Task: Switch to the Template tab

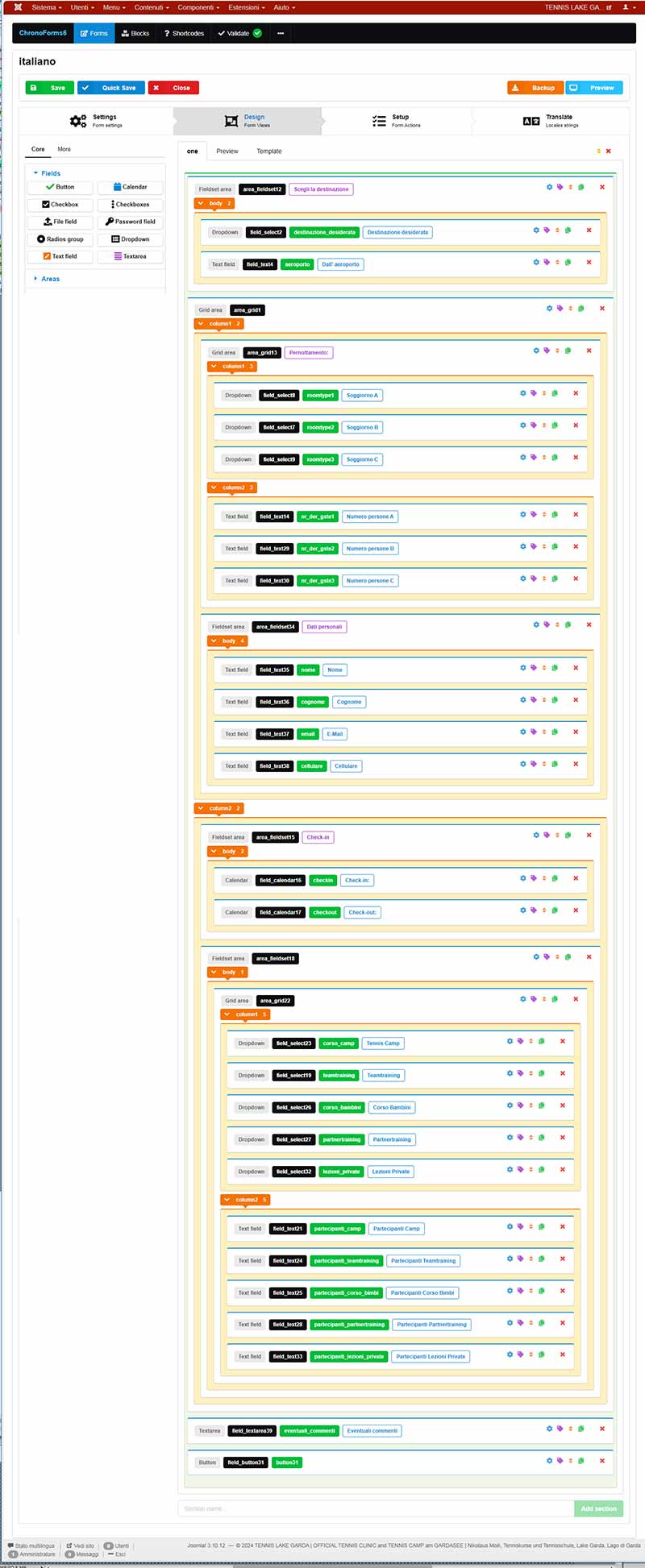Action: (x=269, y=151)
